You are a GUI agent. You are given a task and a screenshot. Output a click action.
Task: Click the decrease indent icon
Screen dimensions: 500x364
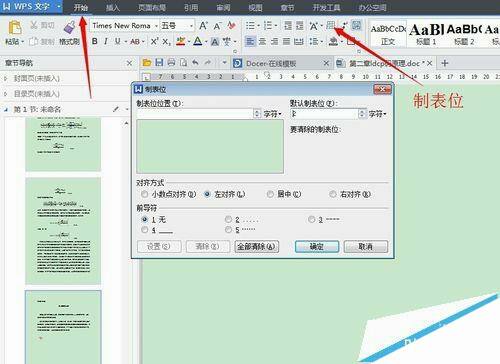[x=288, y=26]
